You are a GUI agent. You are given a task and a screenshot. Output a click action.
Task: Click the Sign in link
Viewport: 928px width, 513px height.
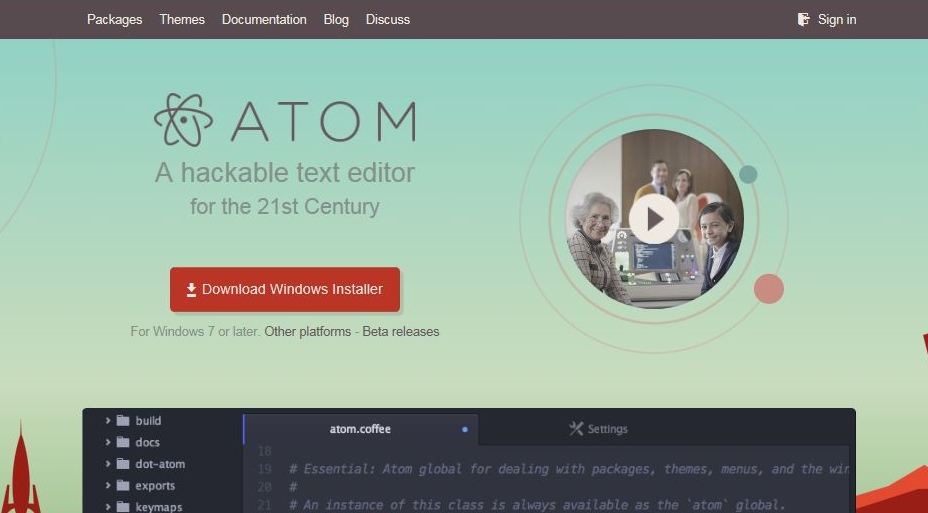tap(837, 20)
